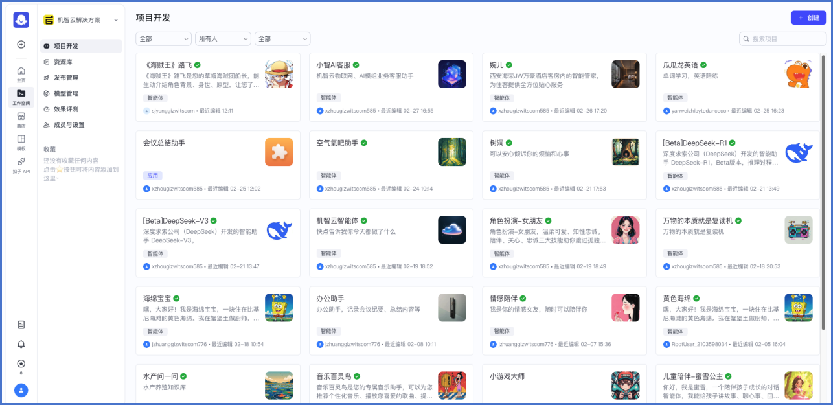Screen dimensions: 833x405
Task: Select 项目开发 in the sidebar menu
Action: pyautogui.click(x=81, y=46)
